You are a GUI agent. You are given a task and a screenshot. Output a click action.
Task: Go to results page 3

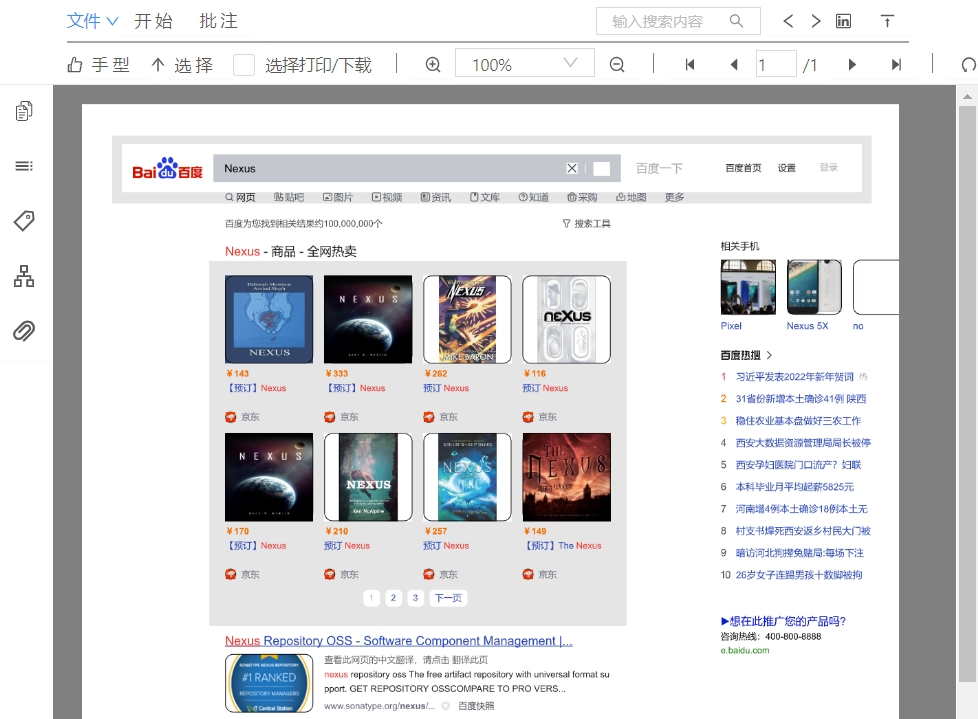[x=415, y=598]
